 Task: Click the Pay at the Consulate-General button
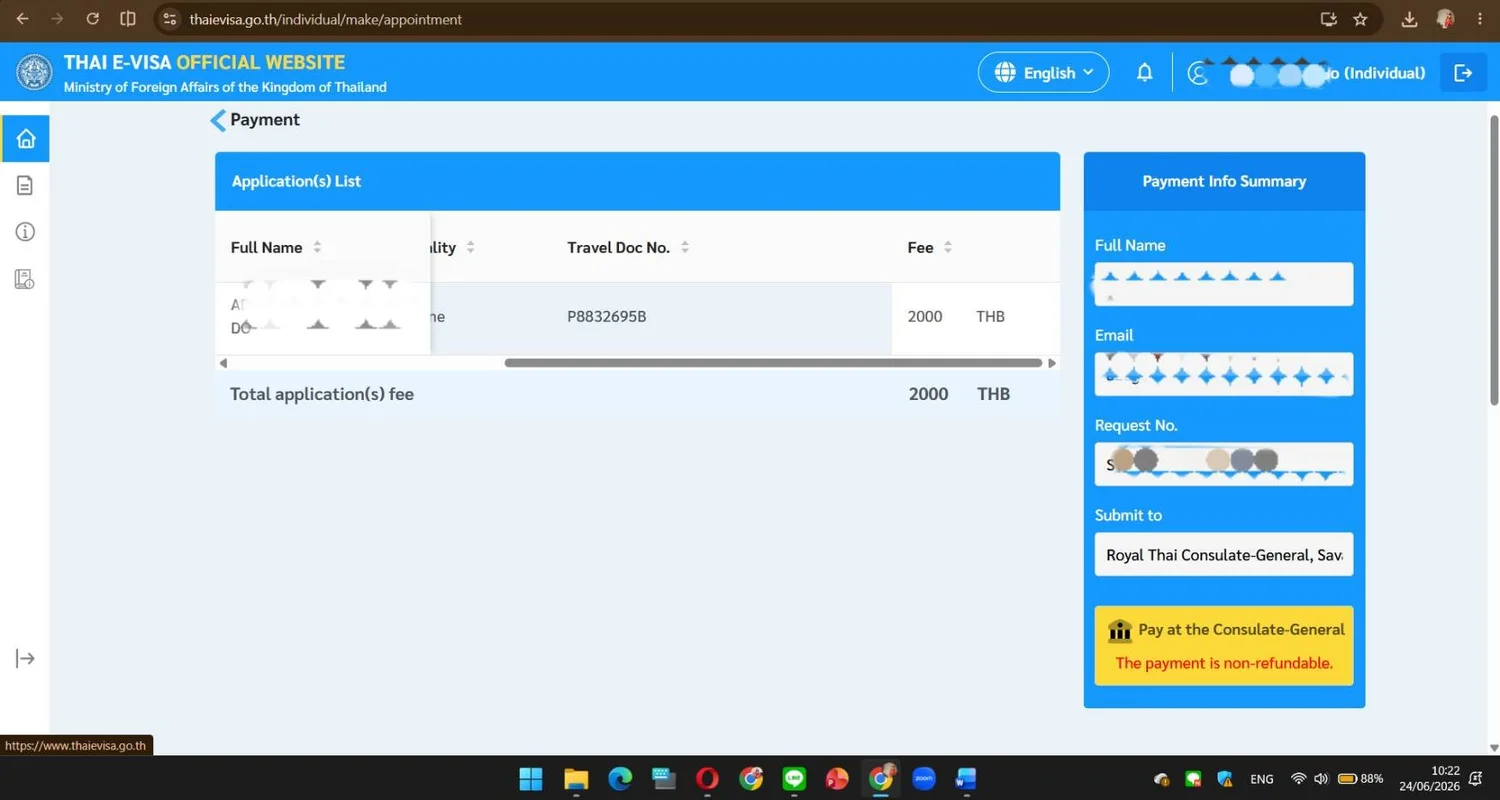(x=1224, y=645)
